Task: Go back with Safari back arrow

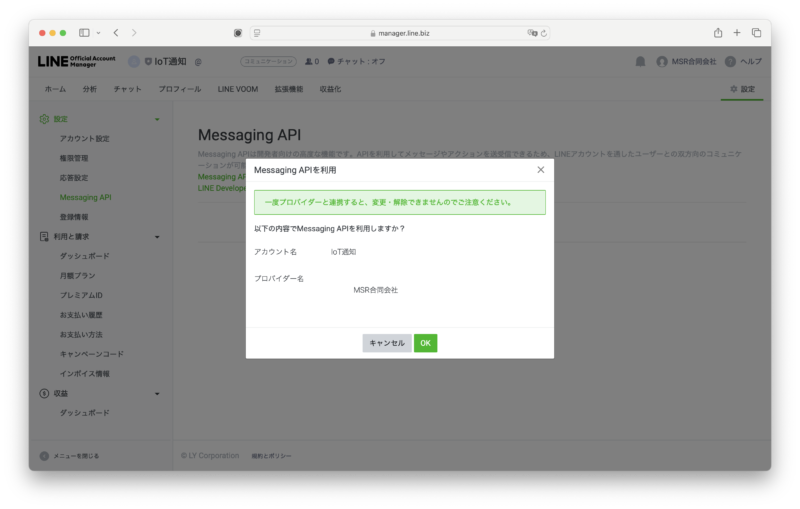Action: tap(116, 33)
